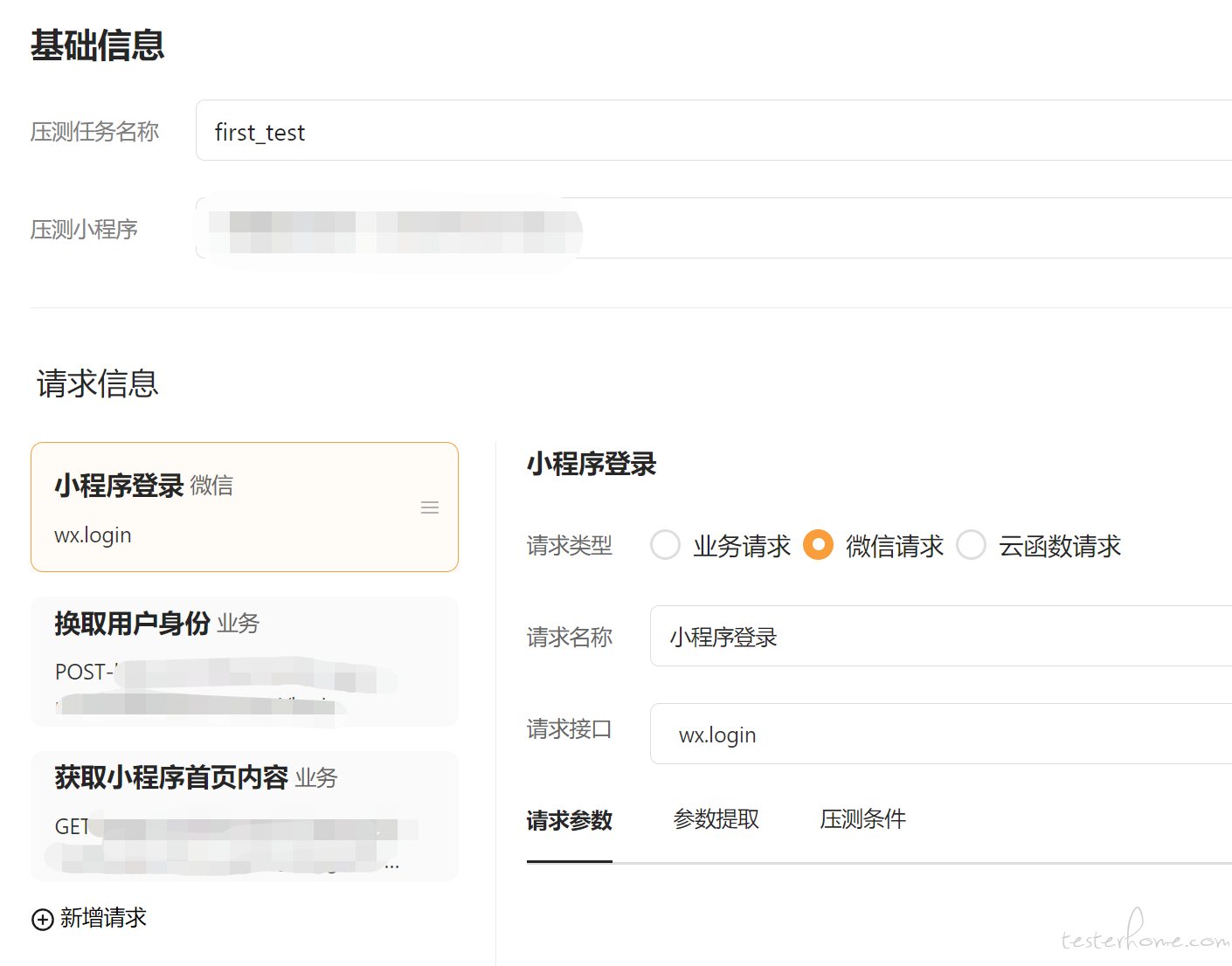Click the 压测小程序 selection field
Viewport: 1232px width, 966px height.
click(714, 228)
